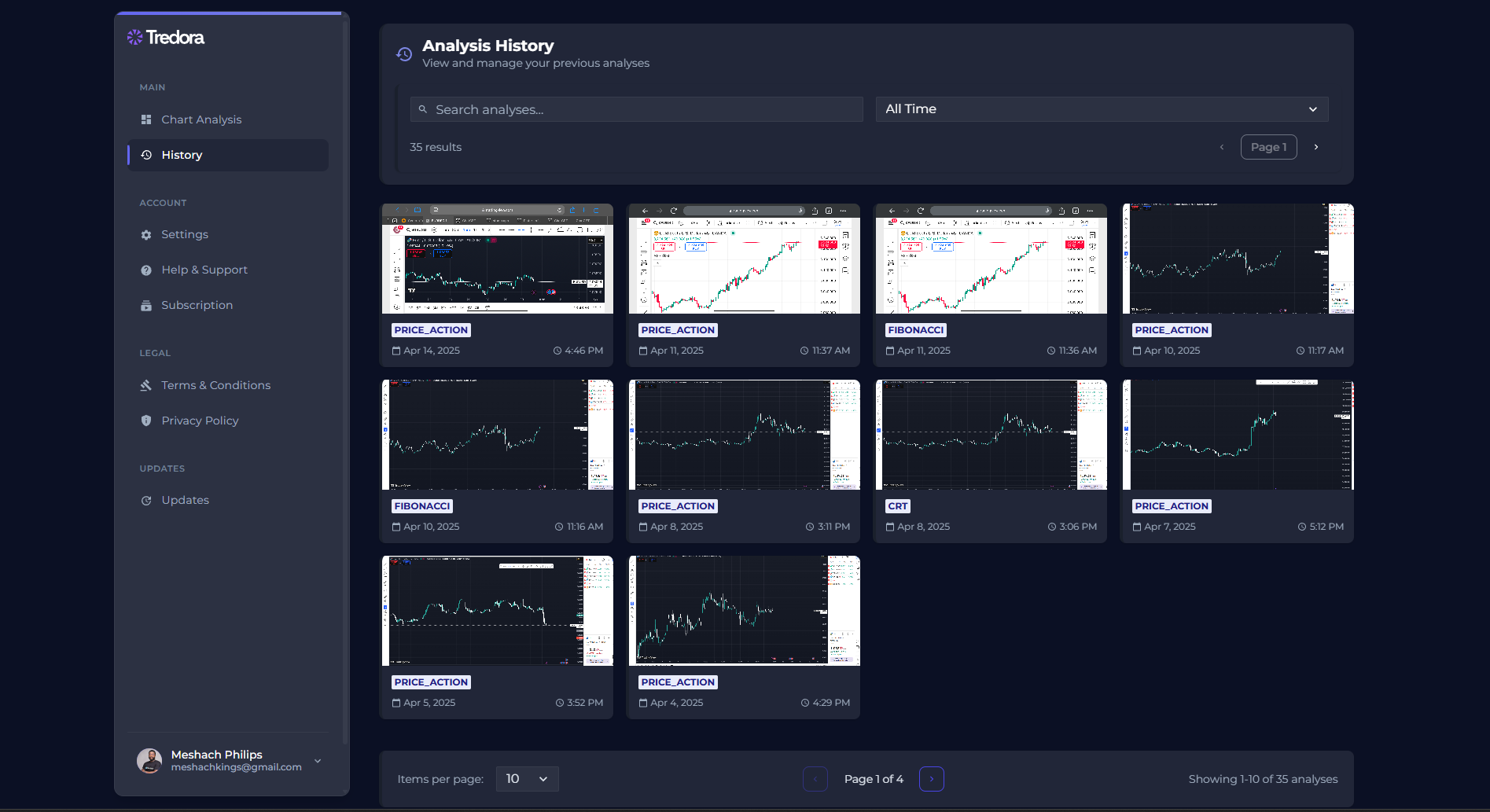Click the Tredora logo icon
Screen dimensions: 1490x812
[134, 36]
